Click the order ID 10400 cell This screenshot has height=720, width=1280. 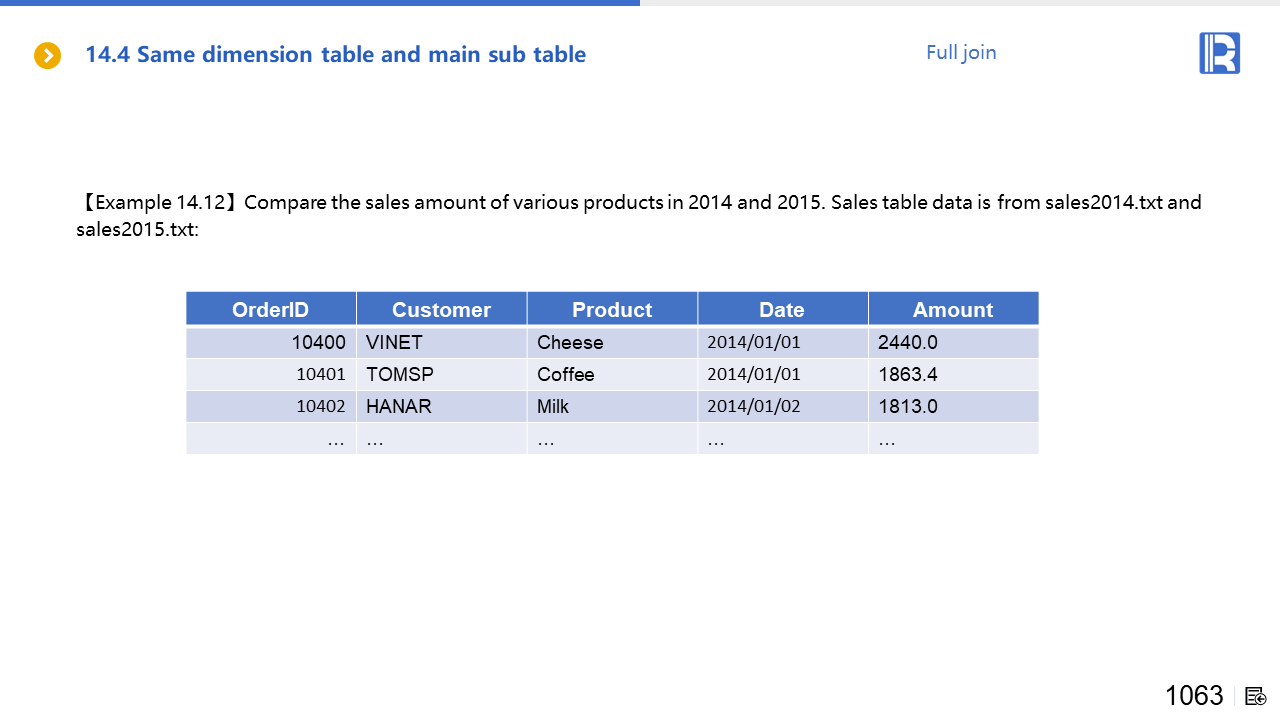tap(318, 342)
